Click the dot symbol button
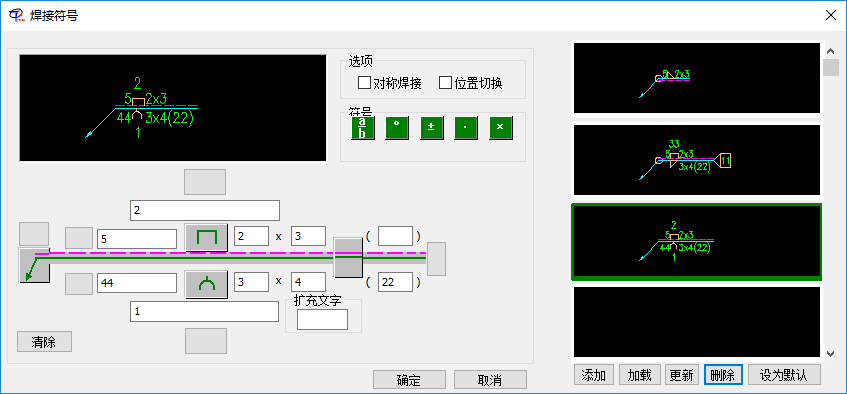847x394 pixels. tap(466, 128)
